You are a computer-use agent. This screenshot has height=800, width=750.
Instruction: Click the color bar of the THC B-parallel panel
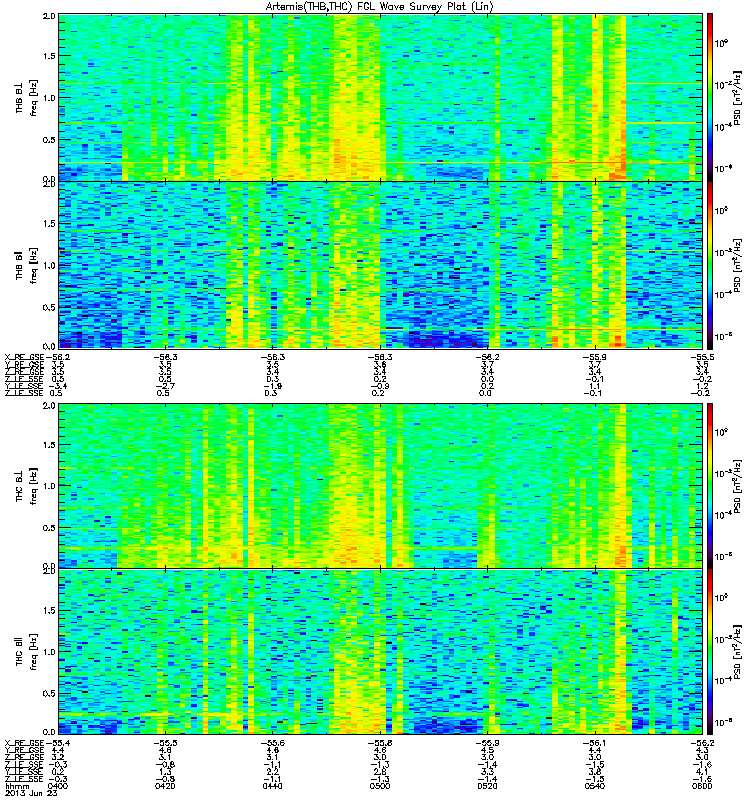(x=709, y=652)
